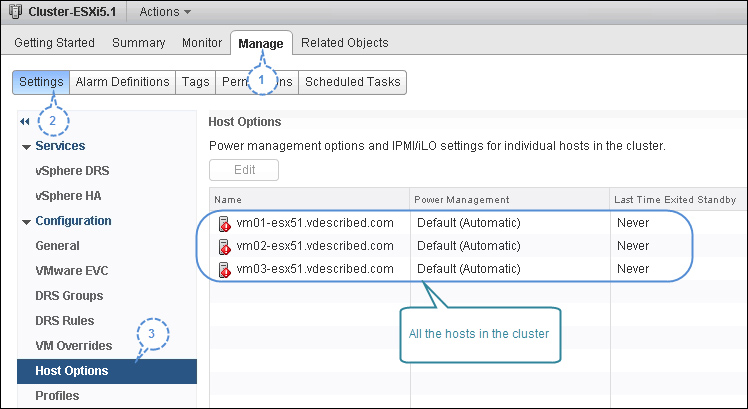Collapse the Configuration section triangle
Image resolution: width=748 pixels, height=409 pixels.
pos(26,222)
